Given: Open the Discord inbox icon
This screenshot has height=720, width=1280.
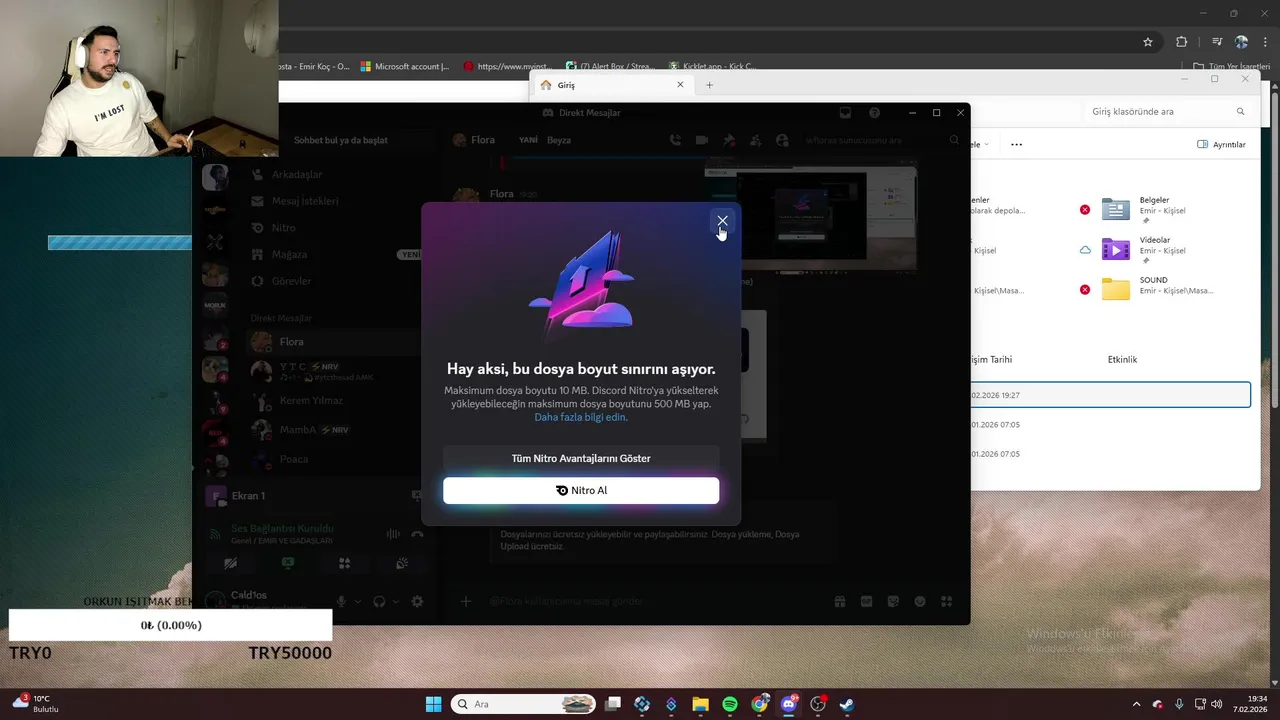Looking at the screenshot, I should tap(845, 113).
